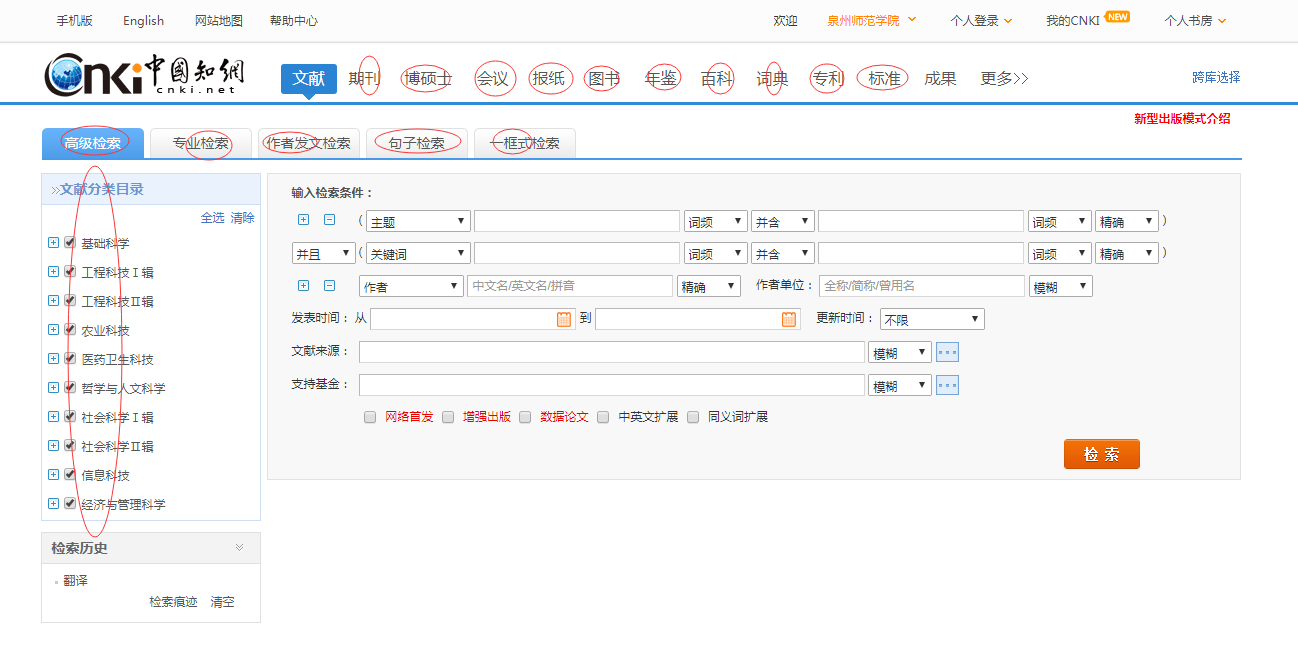Uncheck the 基础科学 category checkbox
Image resolution: width=1298 pixels, height=648 pixels.
tap(70, 242)
